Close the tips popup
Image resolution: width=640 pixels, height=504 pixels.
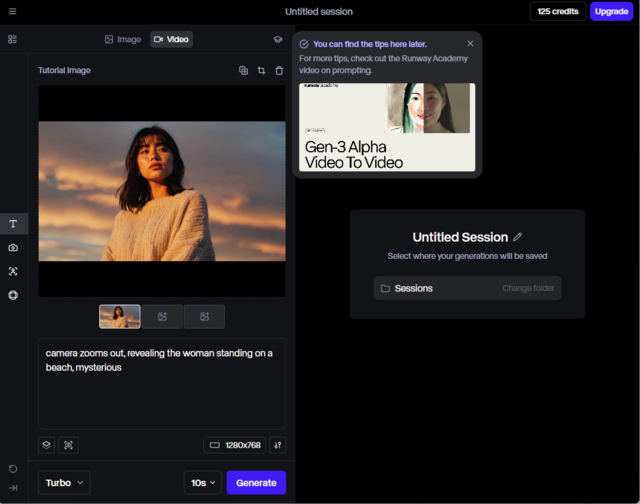click(471, 44)
